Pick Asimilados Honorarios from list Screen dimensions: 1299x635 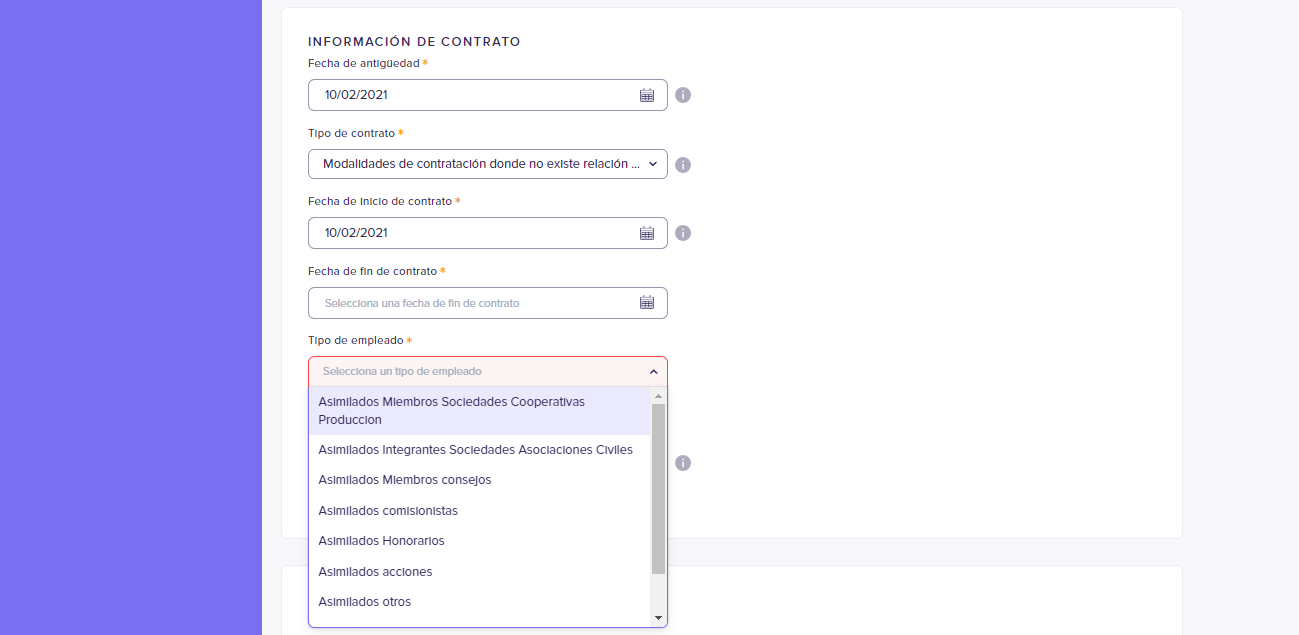pos(480,541)
